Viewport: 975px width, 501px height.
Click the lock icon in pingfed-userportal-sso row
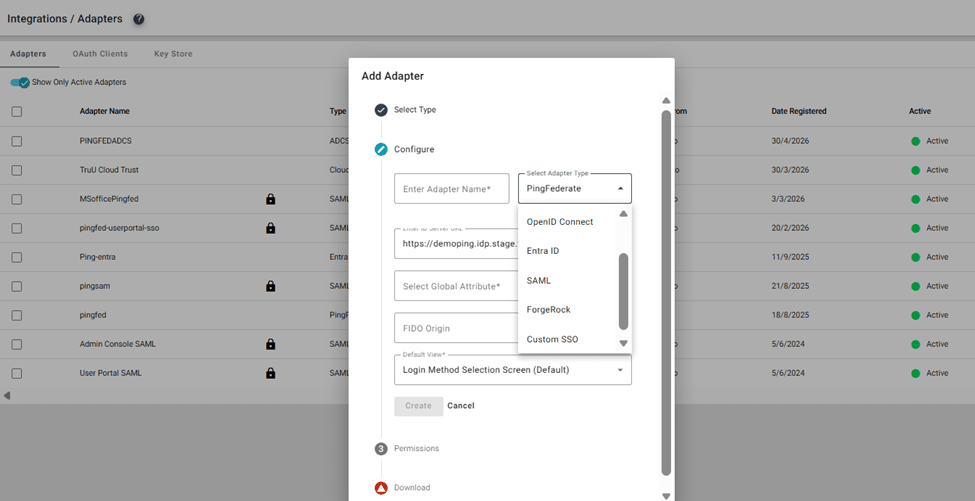[x=270, y=228]
